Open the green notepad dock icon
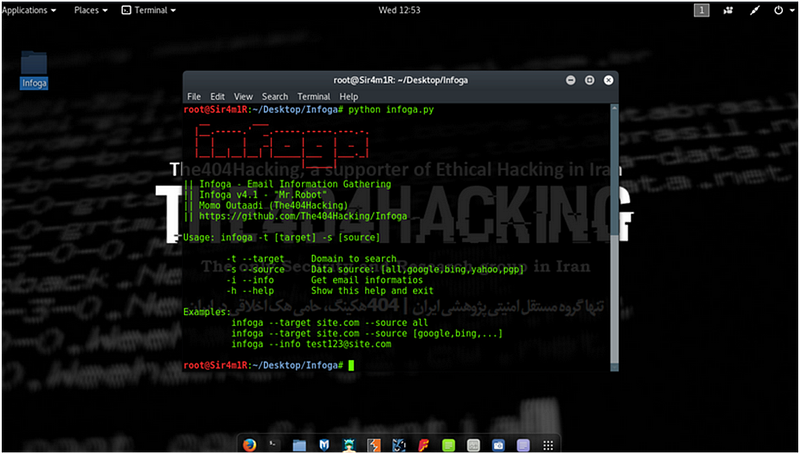Screen dimensions: 800x454 [x=448, y=445]
